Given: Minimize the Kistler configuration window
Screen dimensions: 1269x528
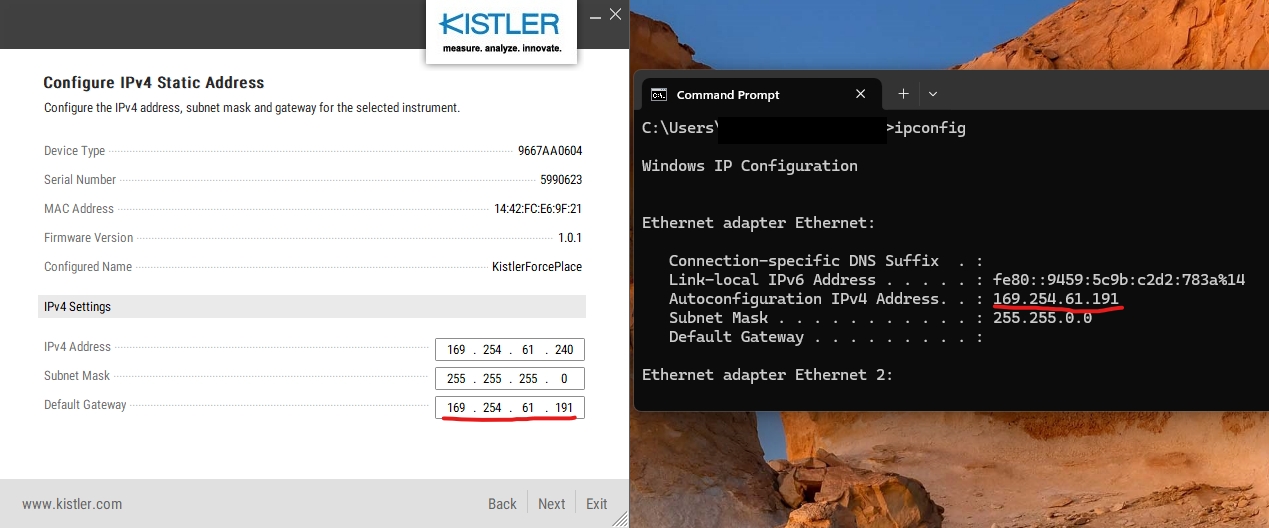Looking at the screenshot, I should coord(595,15).
